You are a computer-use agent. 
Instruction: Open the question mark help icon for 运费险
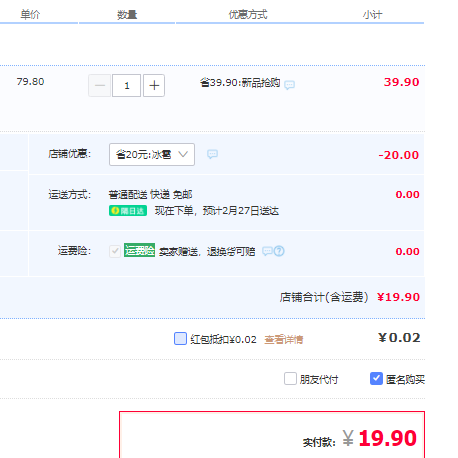click(x=279, y=251)
